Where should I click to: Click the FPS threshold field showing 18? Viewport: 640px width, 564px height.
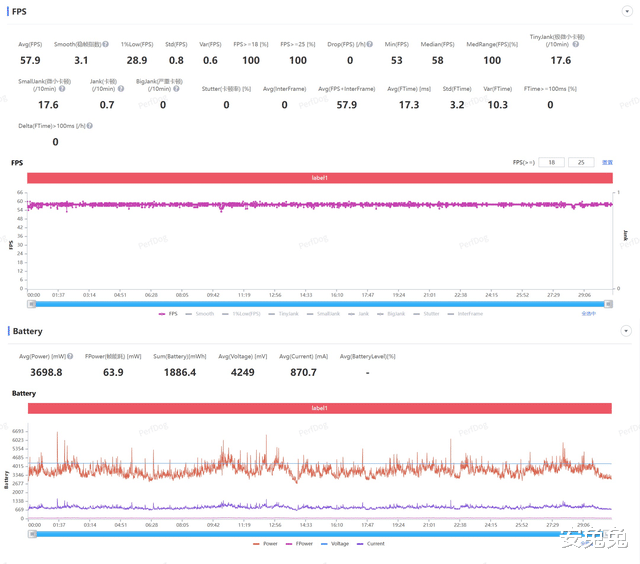551,162
